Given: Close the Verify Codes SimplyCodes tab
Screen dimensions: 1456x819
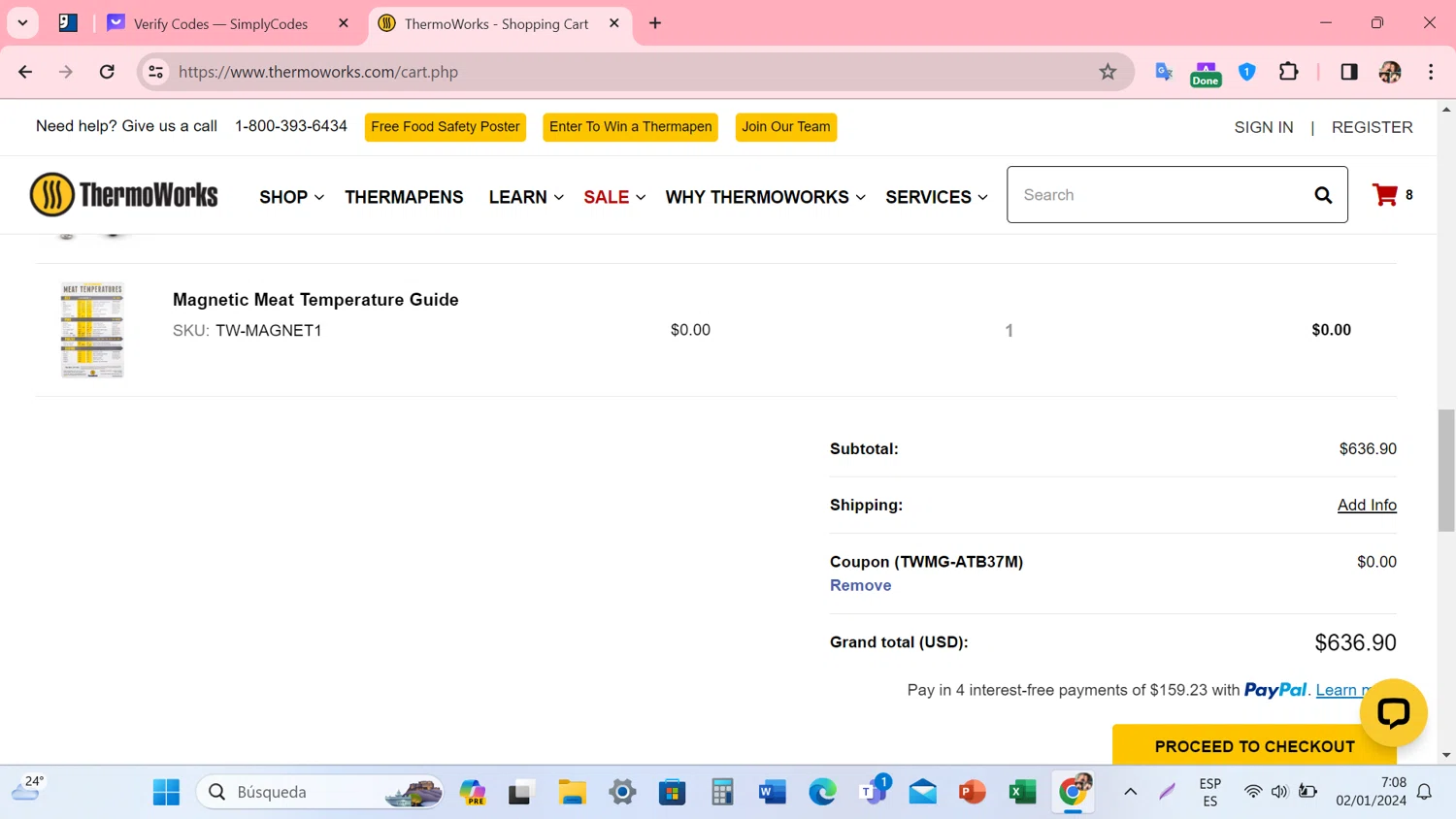Looking at the screenshot, I should click(344, 23).
